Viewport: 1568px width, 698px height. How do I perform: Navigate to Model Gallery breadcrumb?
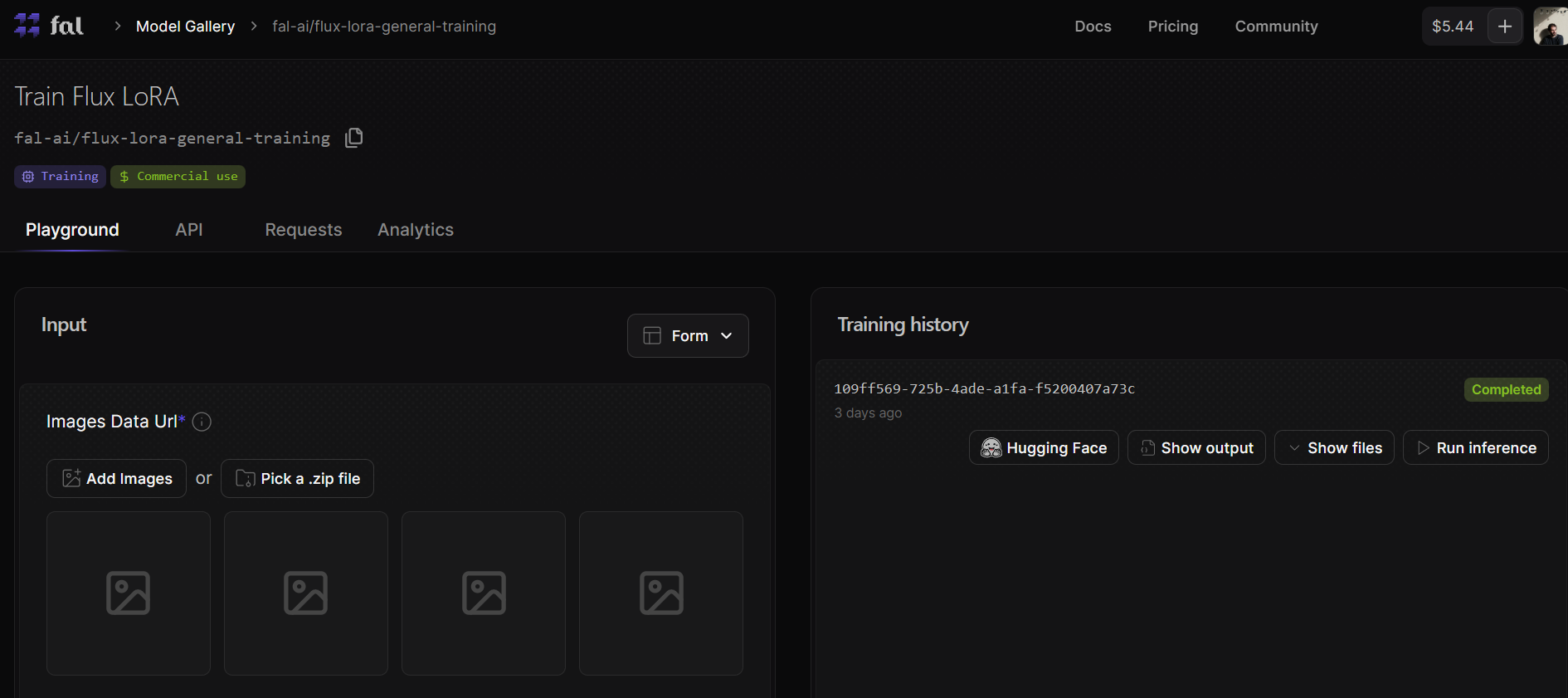pos(186,27)
